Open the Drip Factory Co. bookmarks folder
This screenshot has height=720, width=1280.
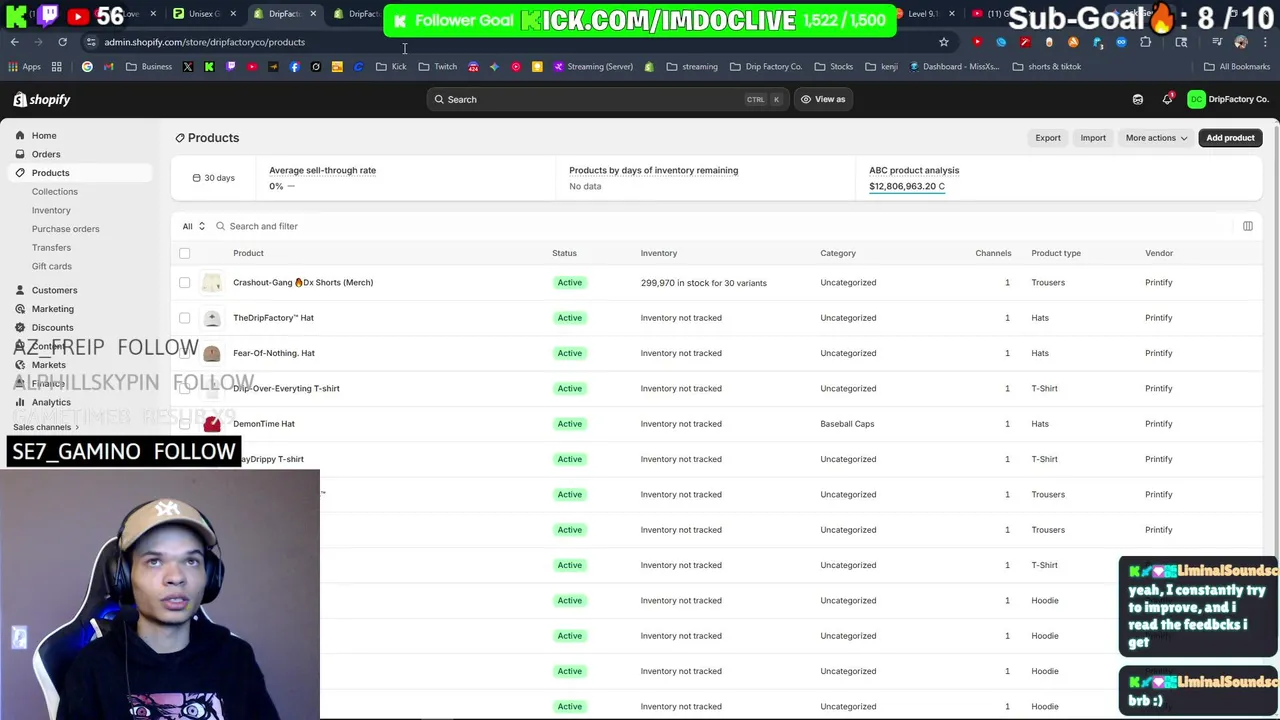coord(766,67)
